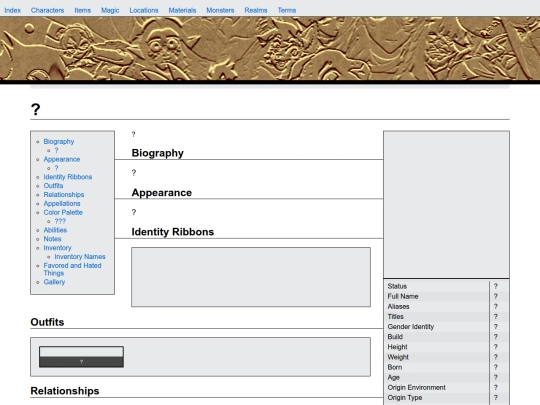Jump to Color Palette in contents list
The width and height of the screenshot is (540, 405).
63,212
